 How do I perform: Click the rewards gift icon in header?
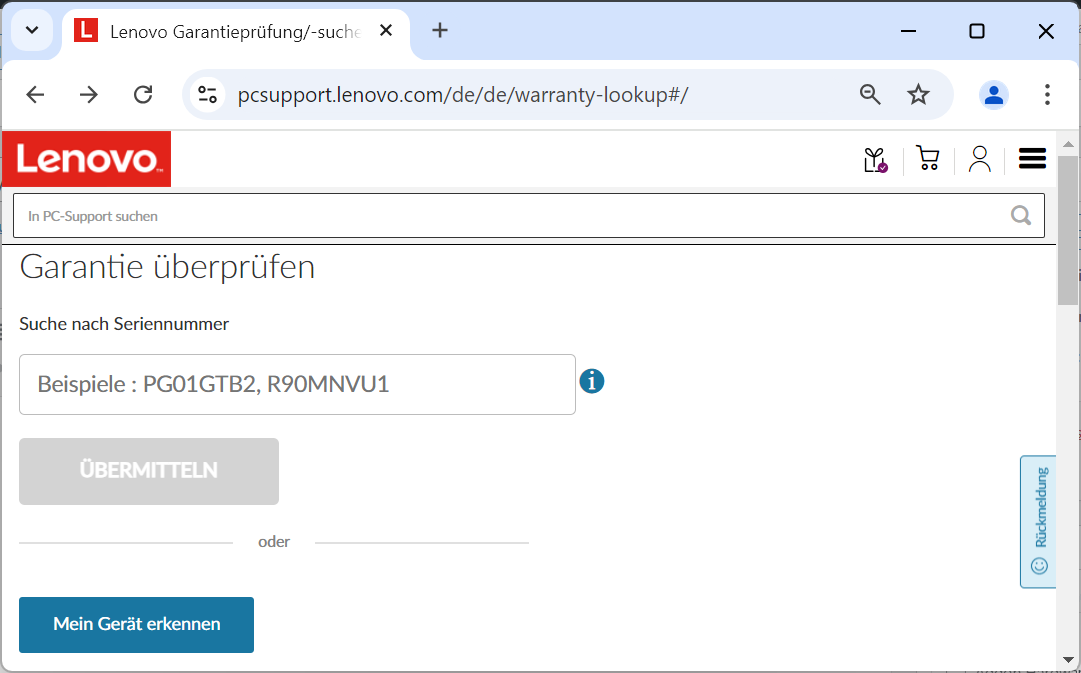[x=875, y=160]
